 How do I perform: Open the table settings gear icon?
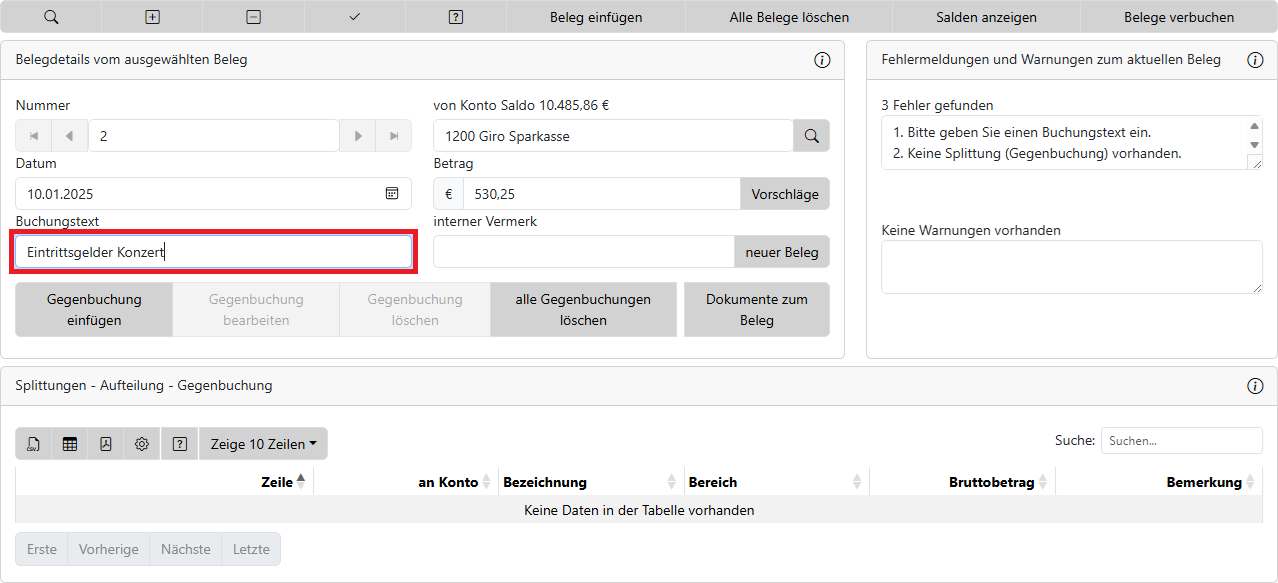(x=142, y=444)
